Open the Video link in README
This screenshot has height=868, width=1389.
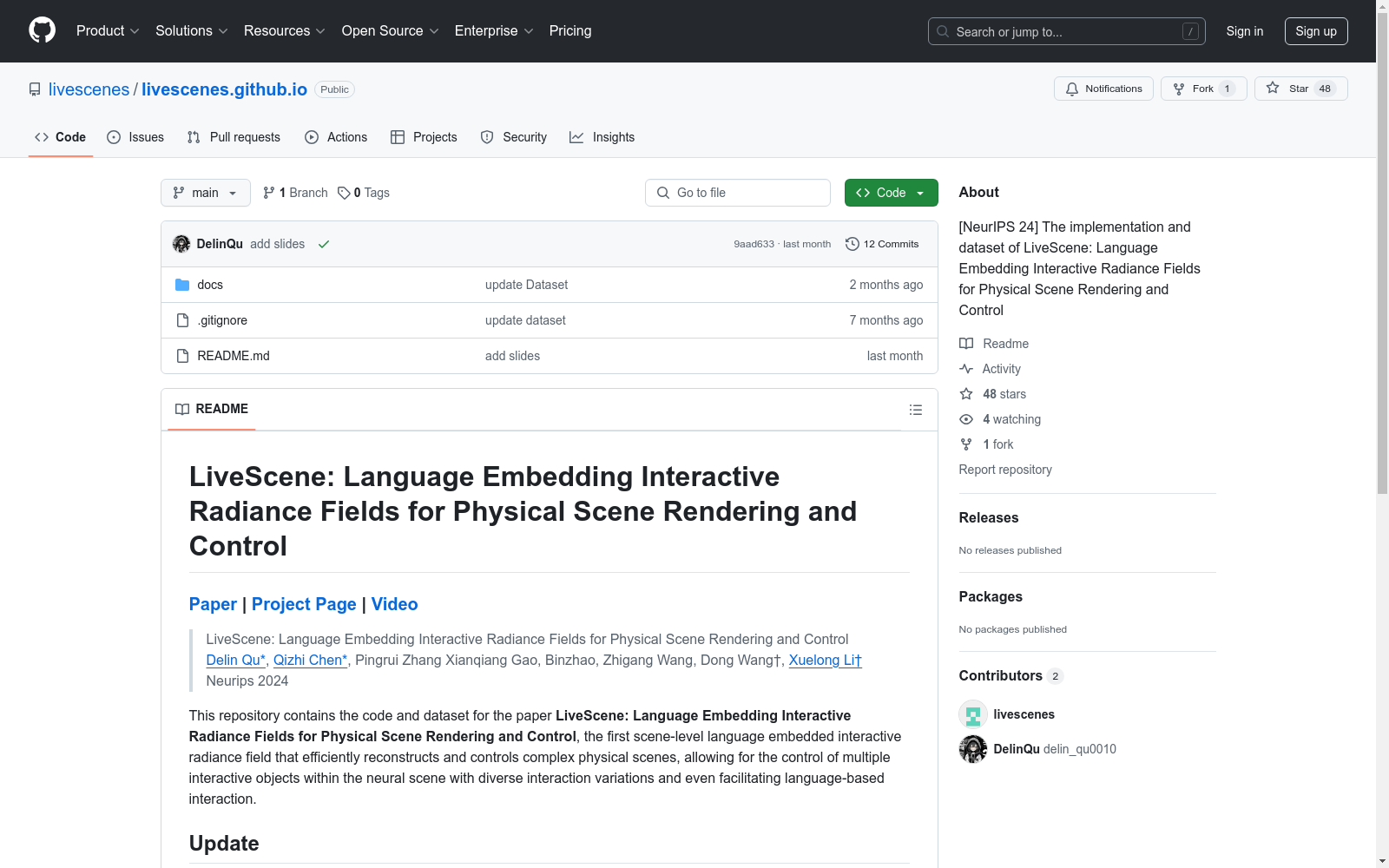395,604
